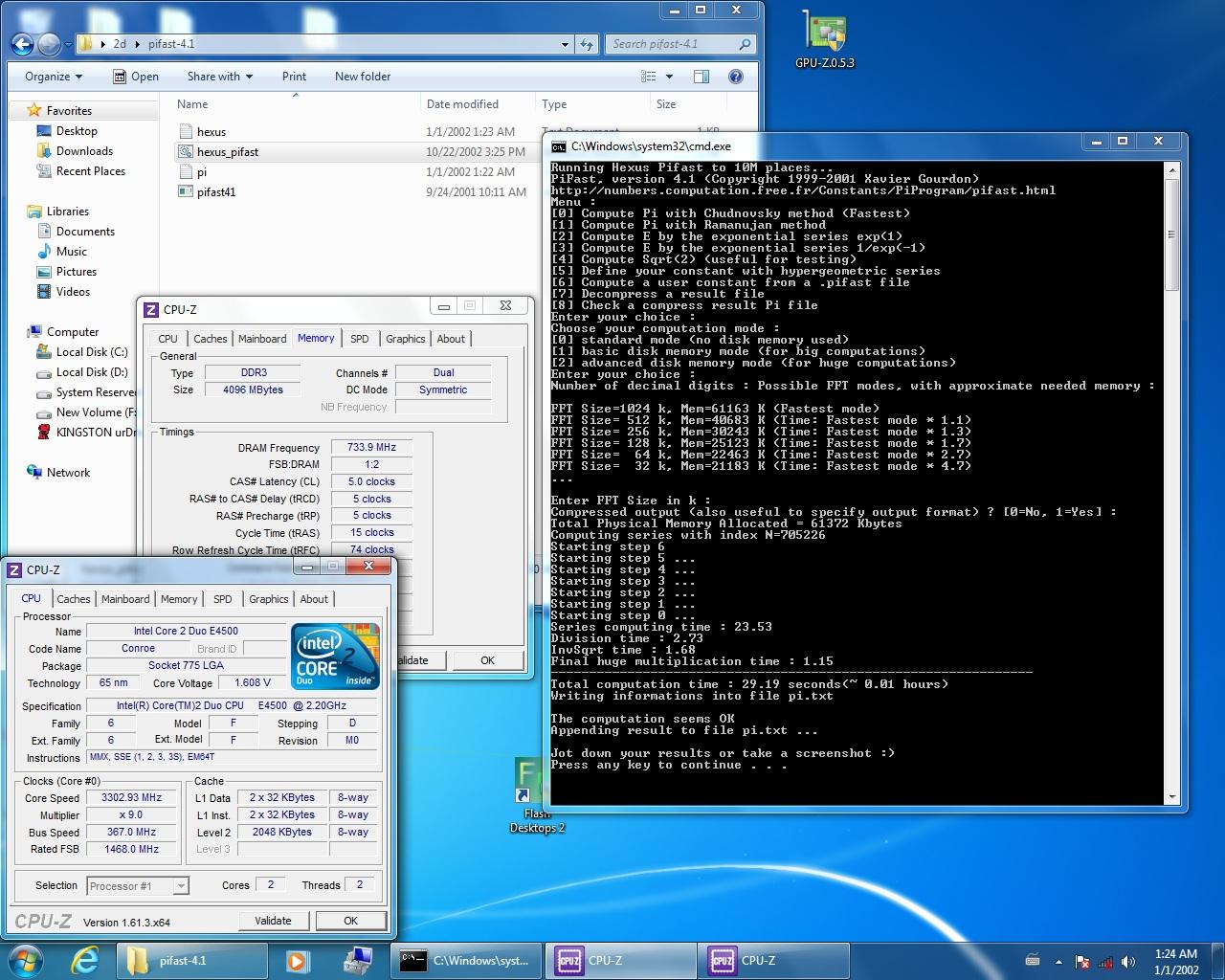Viewport: 1225px width, 980px height.
Task: Click the Explorer Back navigation arrow
Action: [22, 44]
